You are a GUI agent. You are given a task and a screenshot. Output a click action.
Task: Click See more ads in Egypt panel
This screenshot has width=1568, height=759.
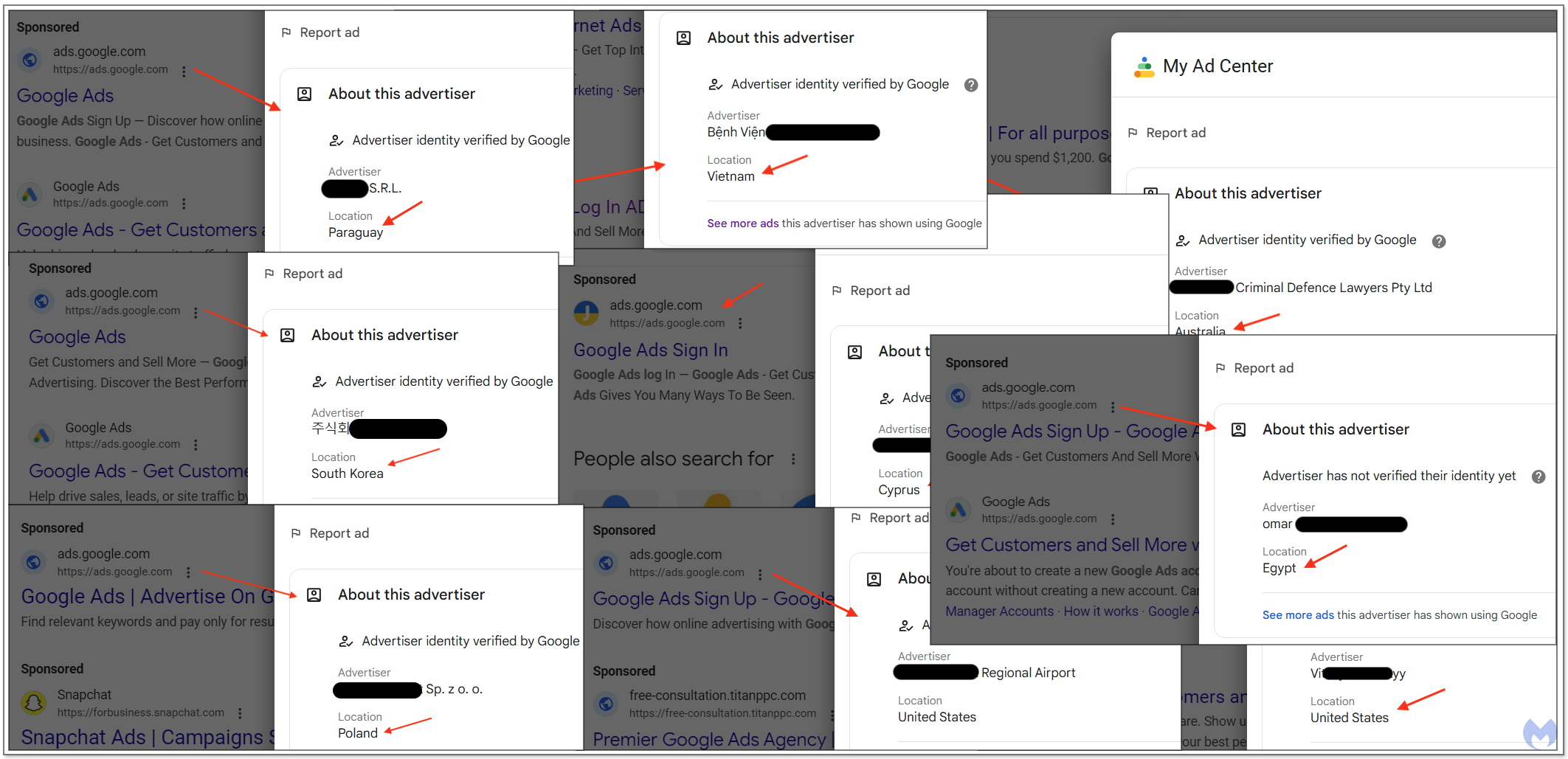(x=1297, y=615)
